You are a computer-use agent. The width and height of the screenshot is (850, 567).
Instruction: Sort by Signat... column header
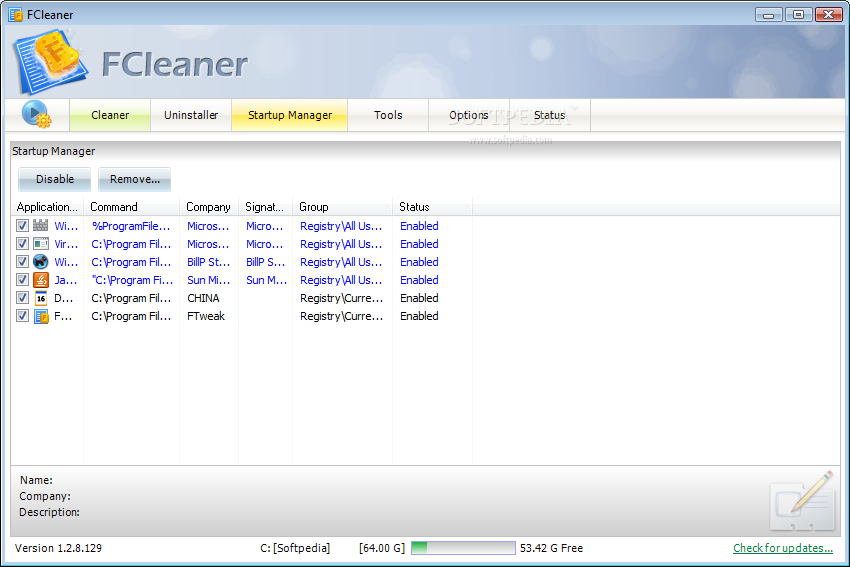coord(265,207)
